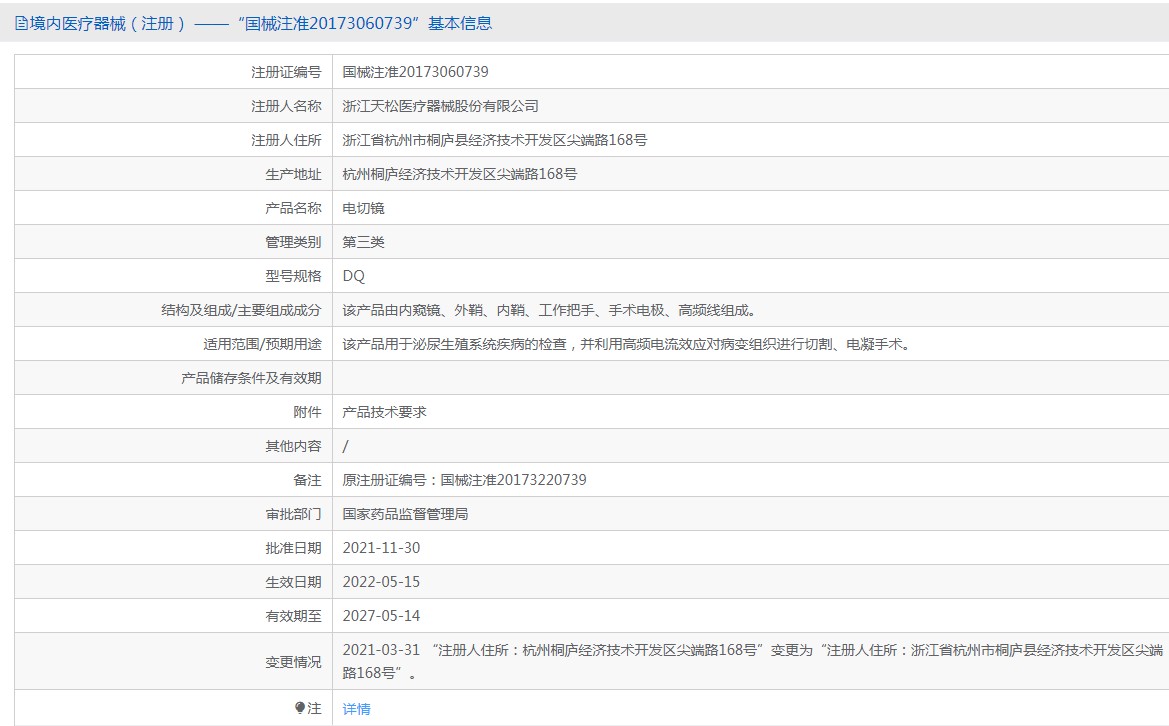Screen dimensions: 1169x726
Task: Click the 附件 label
Action: (x=307, y=412)
